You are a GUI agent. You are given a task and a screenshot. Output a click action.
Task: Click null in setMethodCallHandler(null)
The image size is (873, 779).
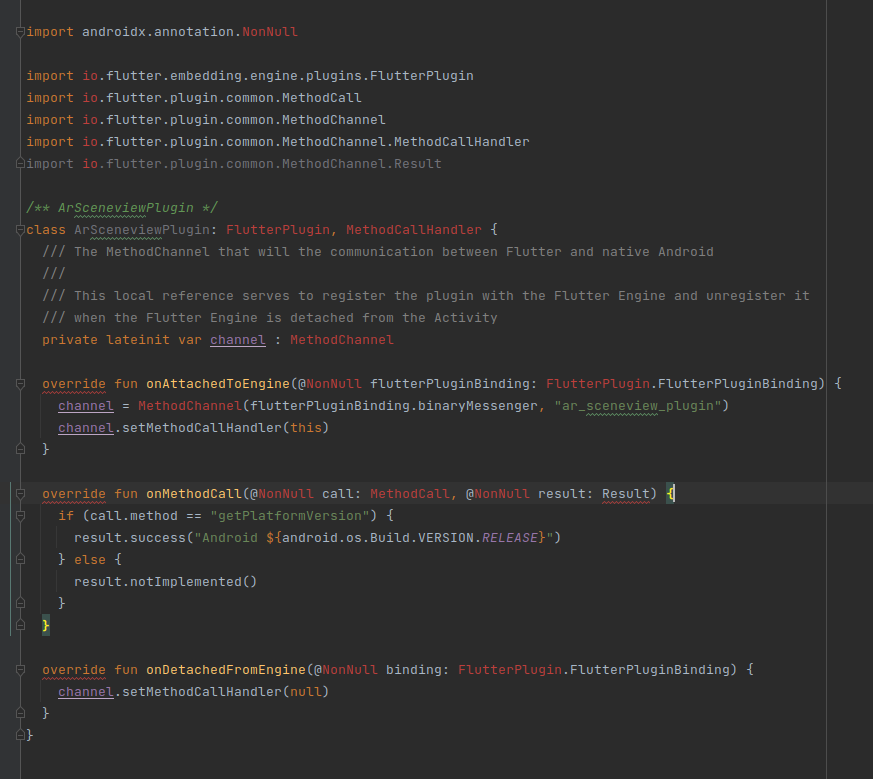pyautogui.click(x=306, y=692)
